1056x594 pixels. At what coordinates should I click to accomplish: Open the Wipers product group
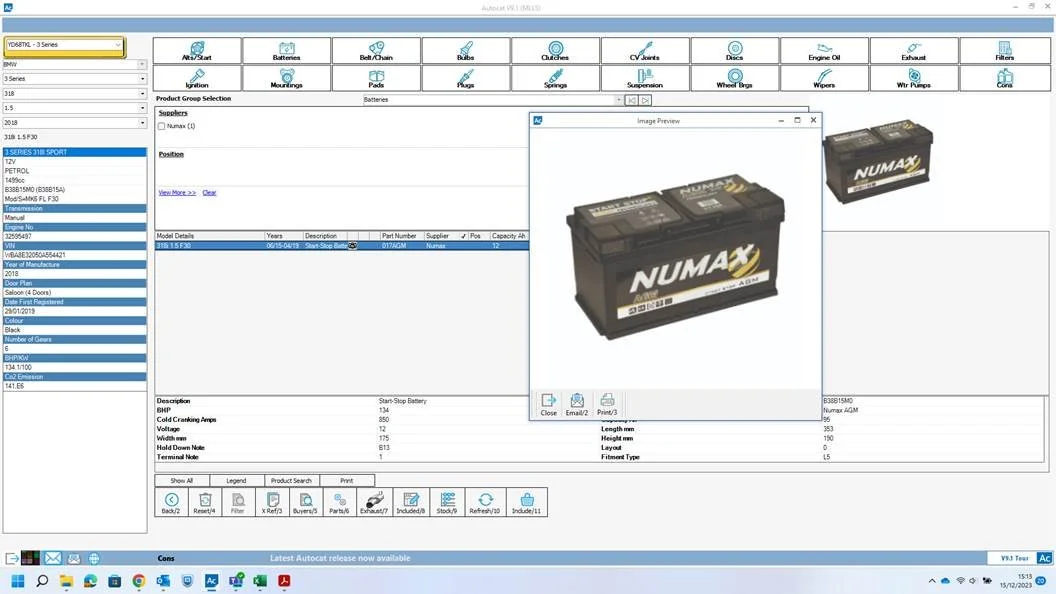(824, 78)
